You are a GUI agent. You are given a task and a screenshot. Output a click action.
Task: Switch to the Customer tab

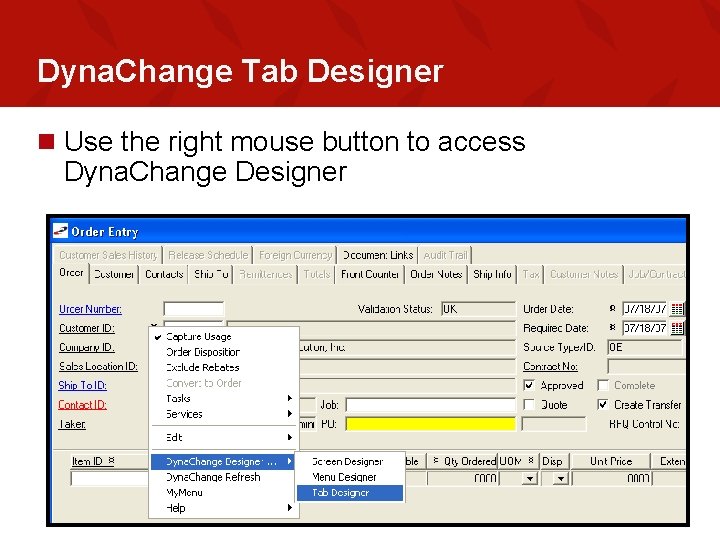[114, 274]
